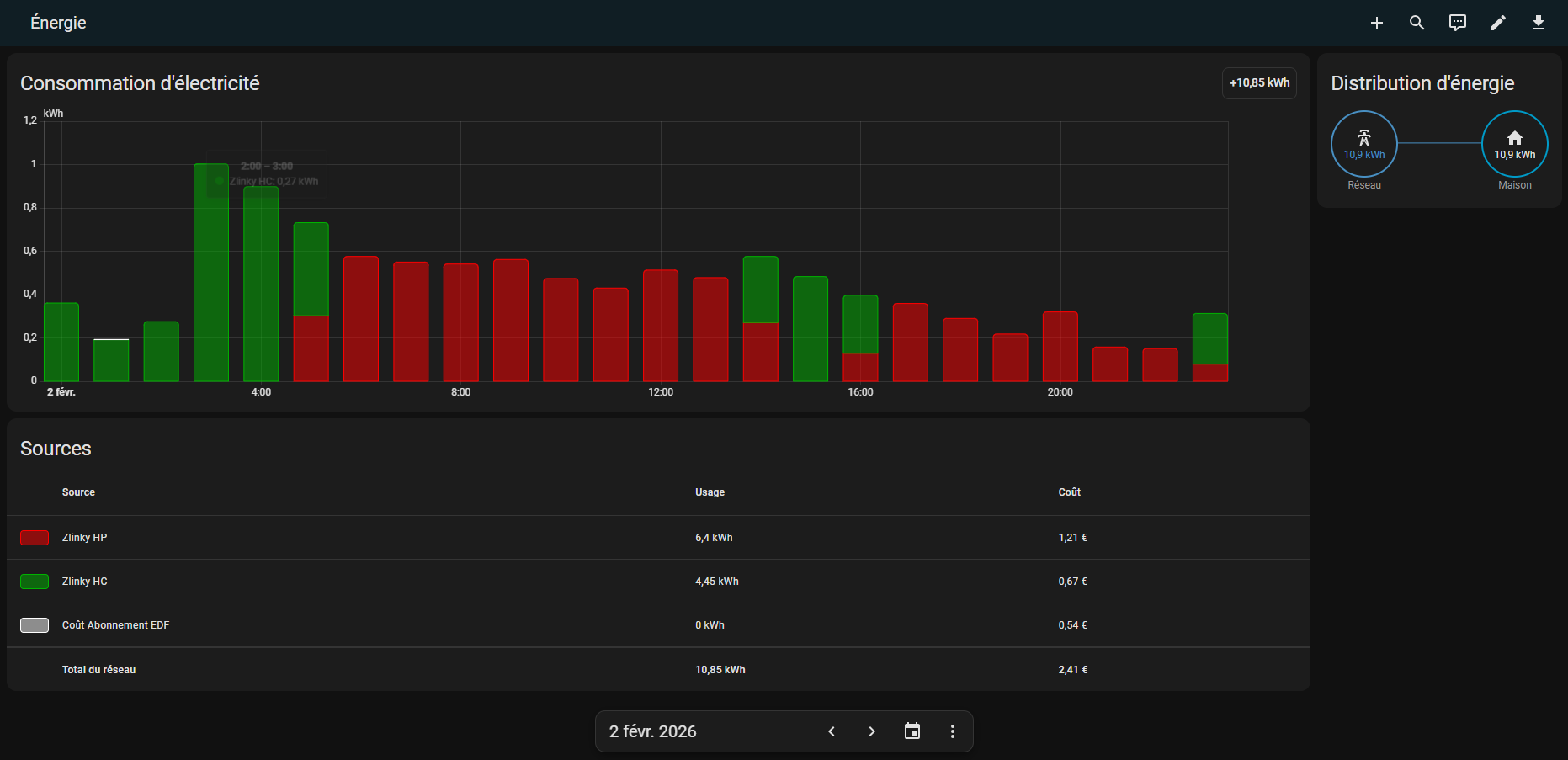
Task: Click the 2 févr. 2026 date label
Action: (653, 731)
